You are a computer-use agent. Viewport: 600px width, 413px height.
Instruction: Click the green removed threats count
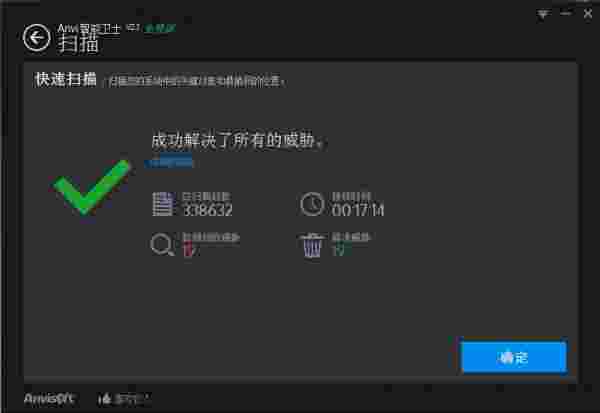339,250
